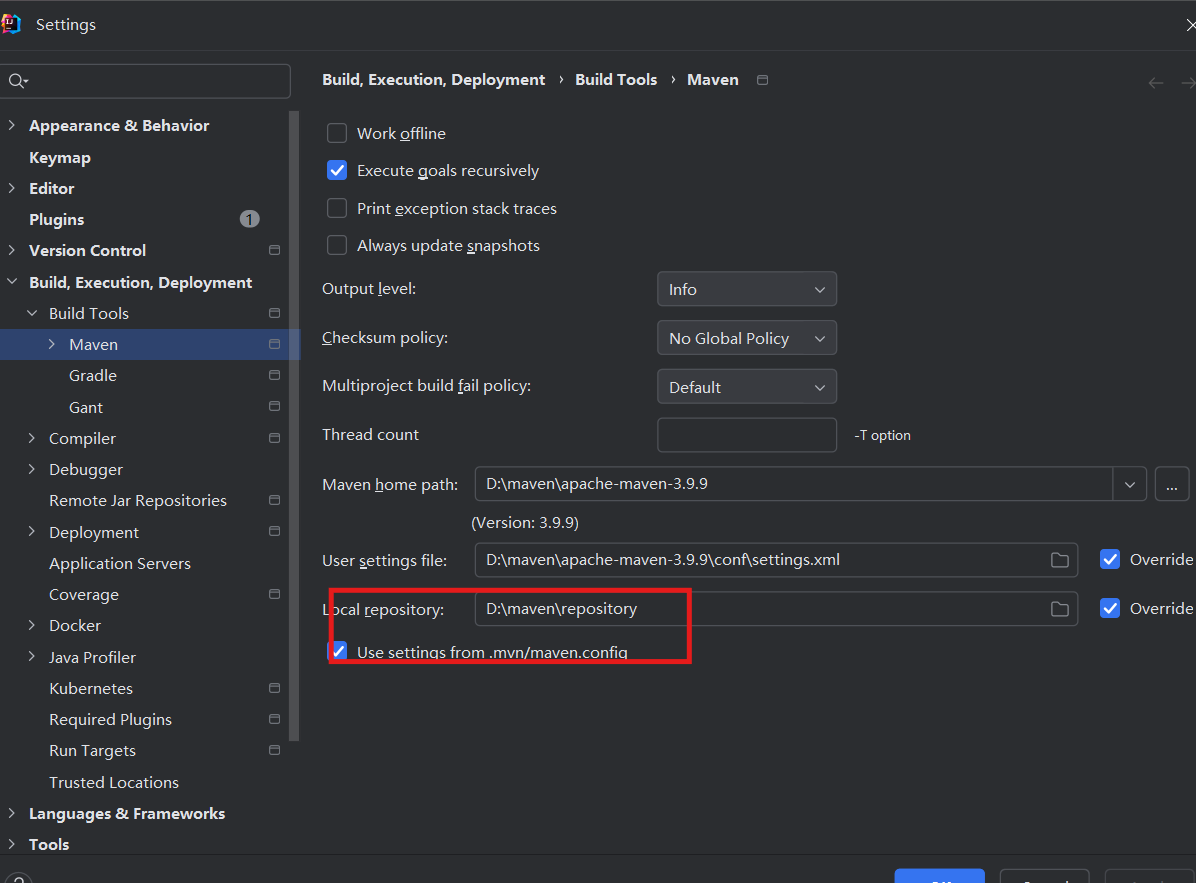Expand the Compiler node
This screenshot has width=1196, height=883.
(x=32, y=438)
